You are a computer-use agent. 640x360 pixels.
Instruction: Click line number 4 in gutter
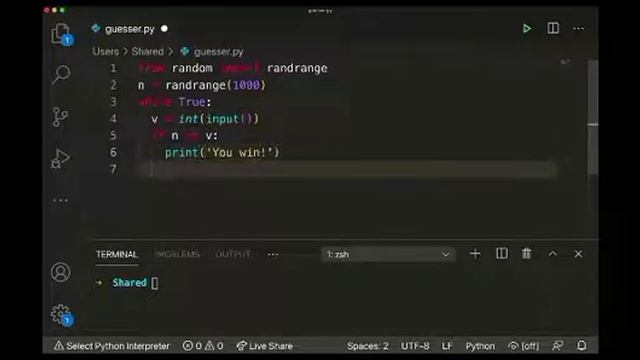point(113,119)
